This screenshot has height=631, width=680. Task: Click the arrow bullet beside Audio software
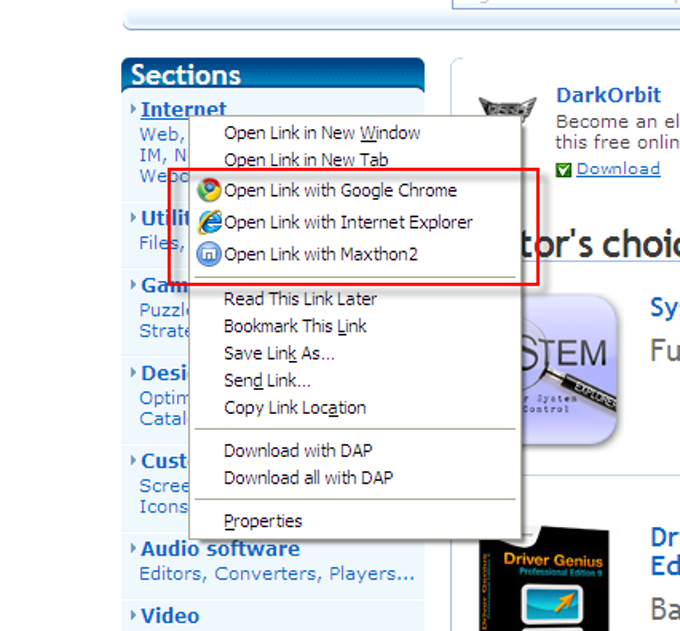133,549
